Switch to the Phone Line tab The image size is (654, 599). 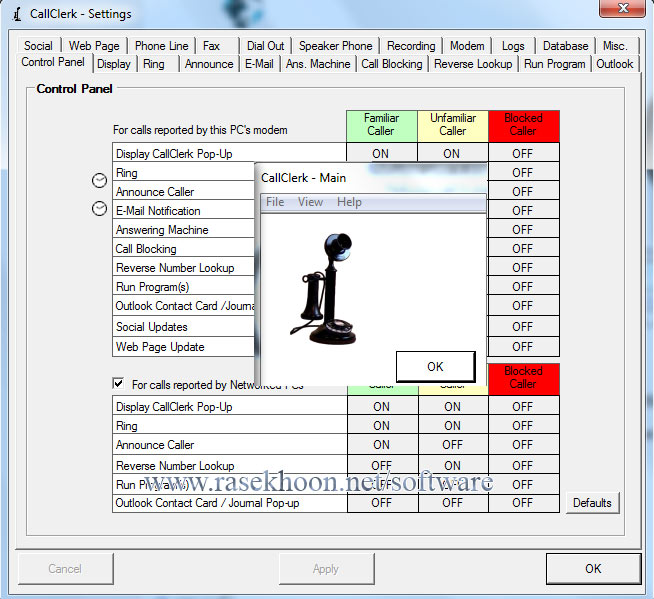pos(161,45)
